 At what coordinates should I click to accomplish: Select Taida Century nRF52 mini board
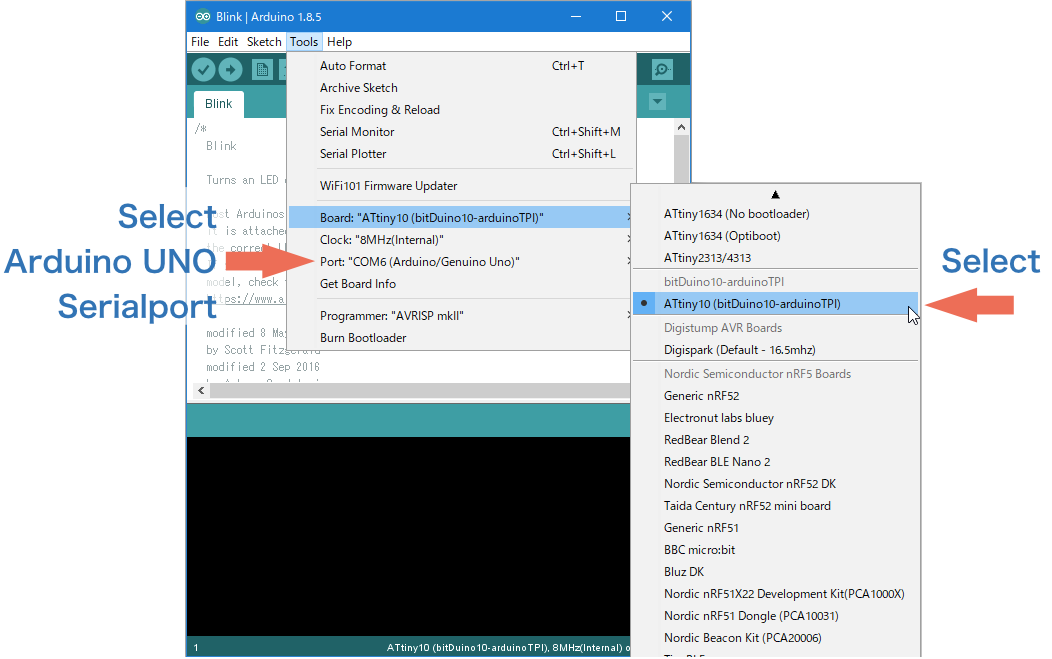pyautogui.click(x=776, y=506)
